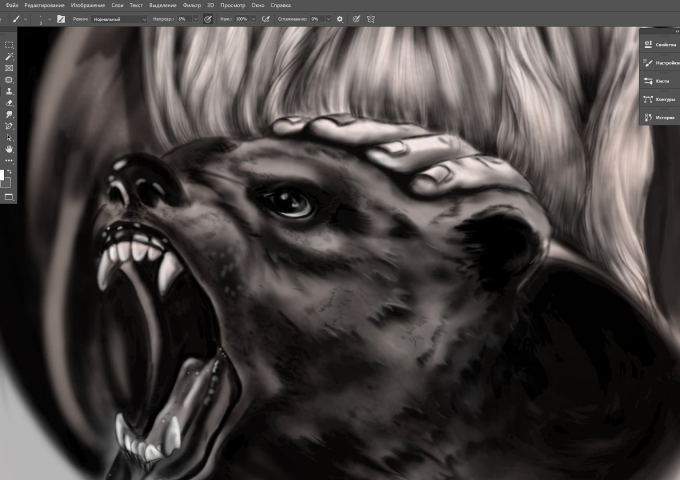Click the white foreground color swatch
The height and width of the screenshot is (480, 680).
pos(2,175)
